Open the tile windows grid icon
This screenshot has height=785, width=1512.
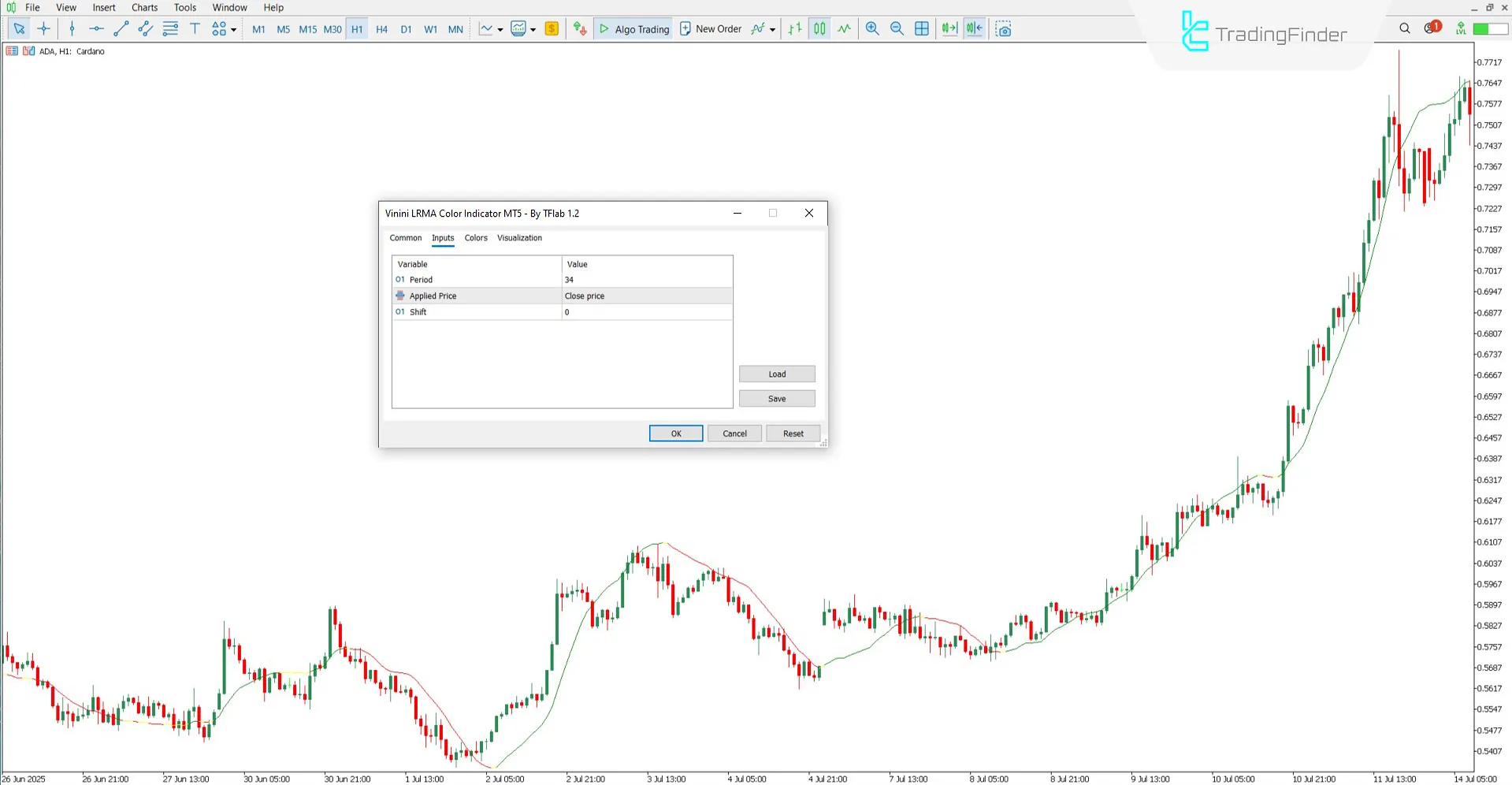[x=922, y=29]
